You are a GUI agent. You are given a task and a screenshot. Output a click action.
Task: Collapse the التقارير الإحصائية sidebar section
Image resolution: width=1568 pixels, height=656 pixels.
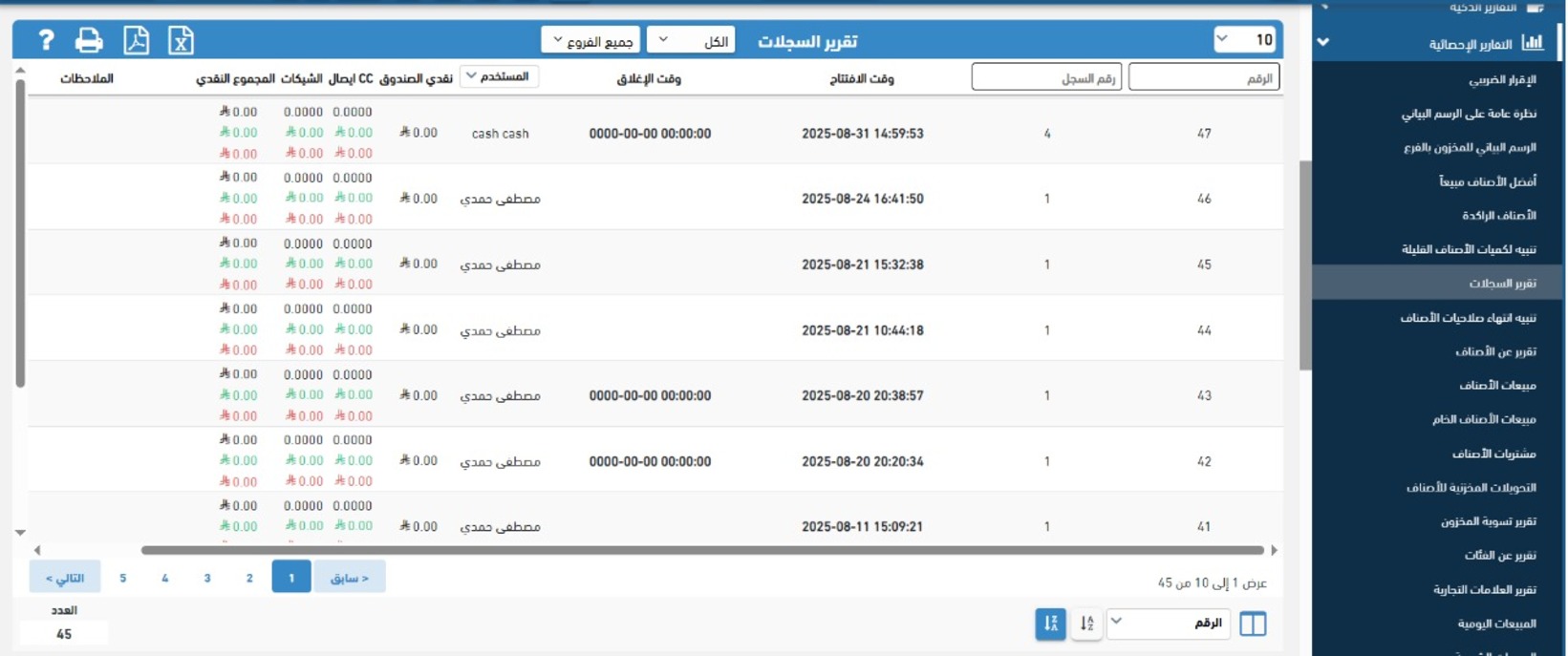[x=1323, y=42]
